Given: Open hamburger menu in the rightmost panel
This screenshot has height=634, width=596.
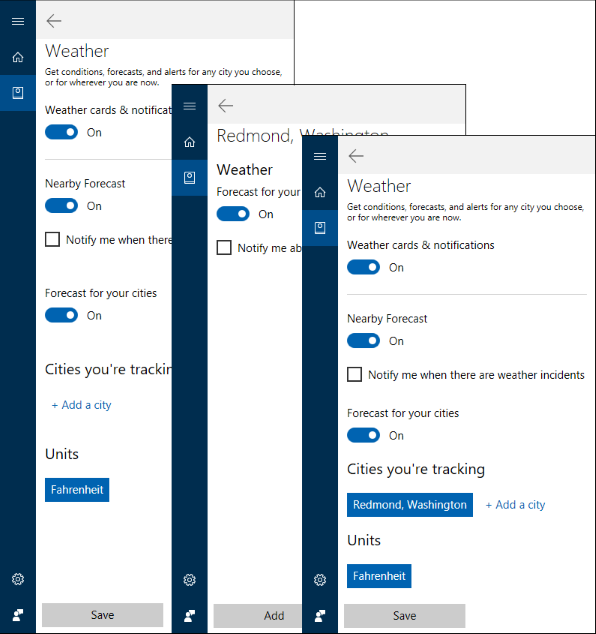Looking at the screenshot, I should [x=320, y=156].
